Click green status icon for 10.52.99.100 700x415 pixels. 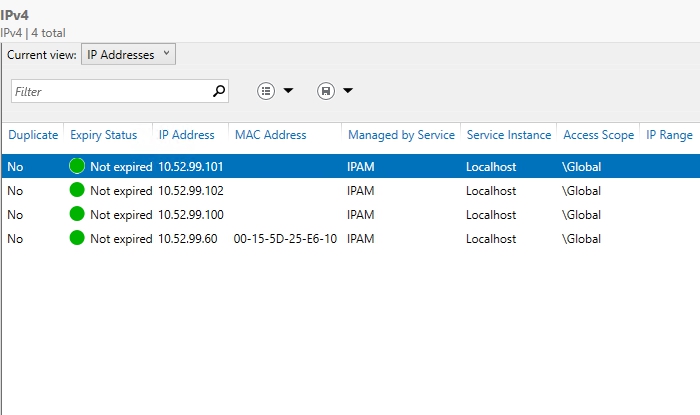(x=77, y=214)
